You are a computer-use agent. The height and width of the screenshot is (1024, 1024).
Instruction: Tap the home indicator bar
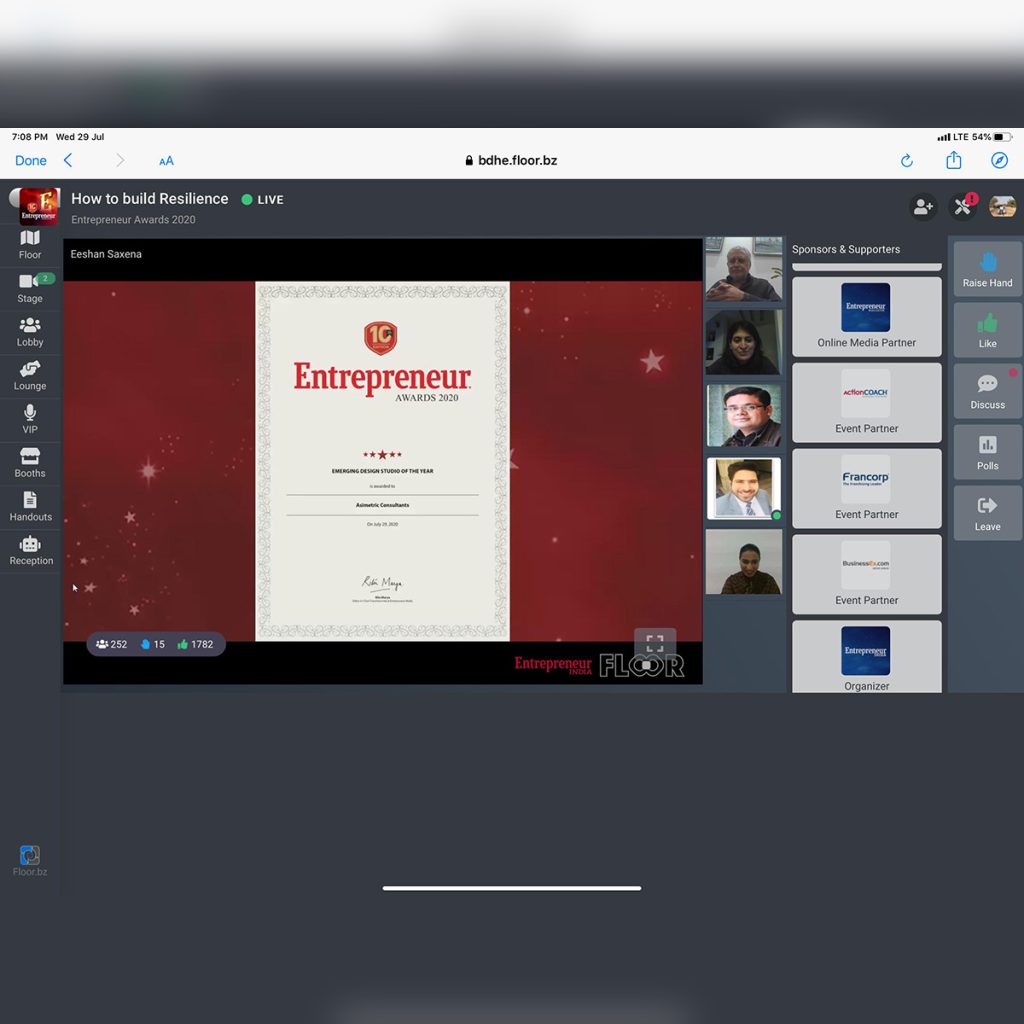[x=512, y=888]
